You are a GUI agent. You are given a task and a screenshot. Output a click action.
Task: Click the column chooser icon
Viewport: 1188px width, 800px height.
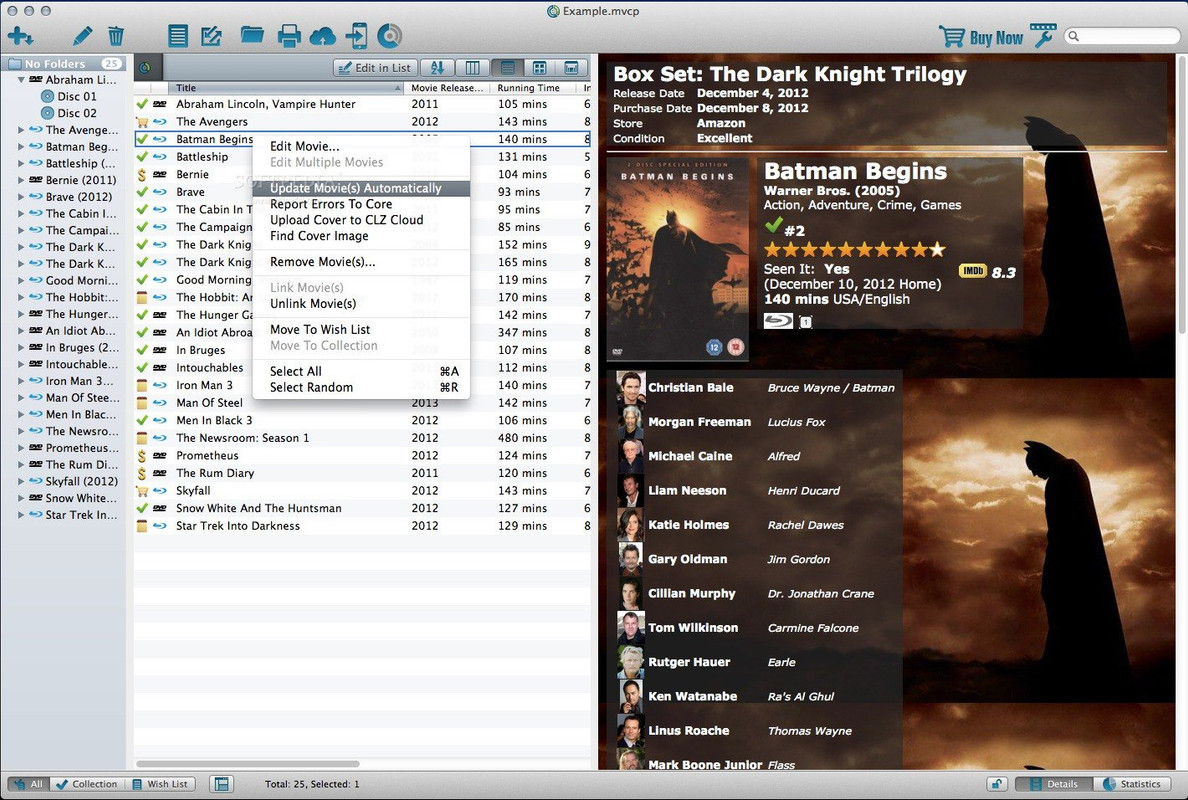tap(472, 67)
